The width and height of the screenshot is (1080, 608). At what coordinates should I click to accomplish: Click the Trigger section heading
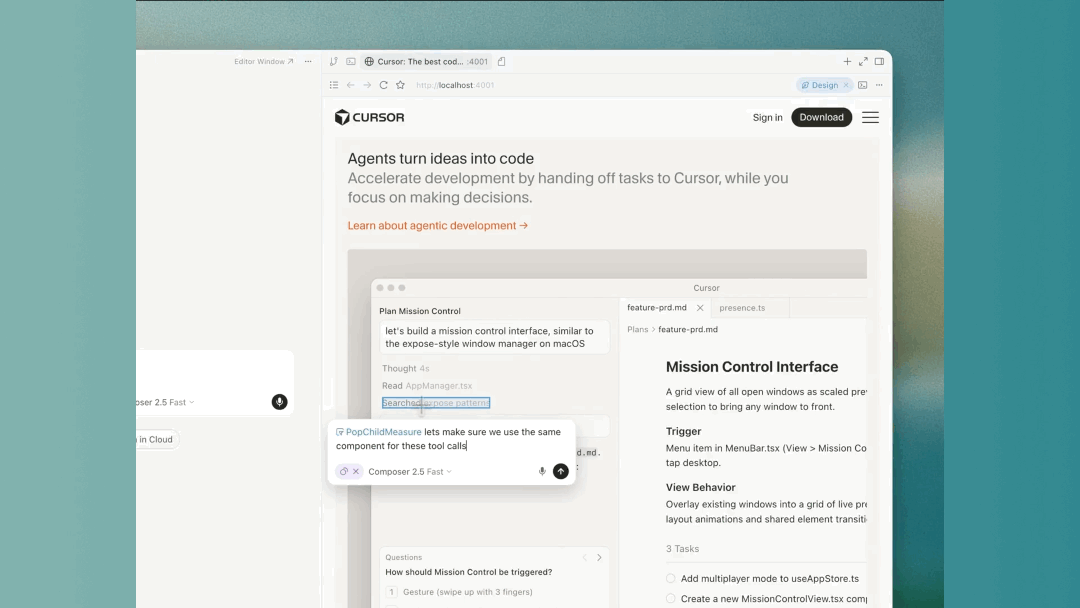[683, 431]
